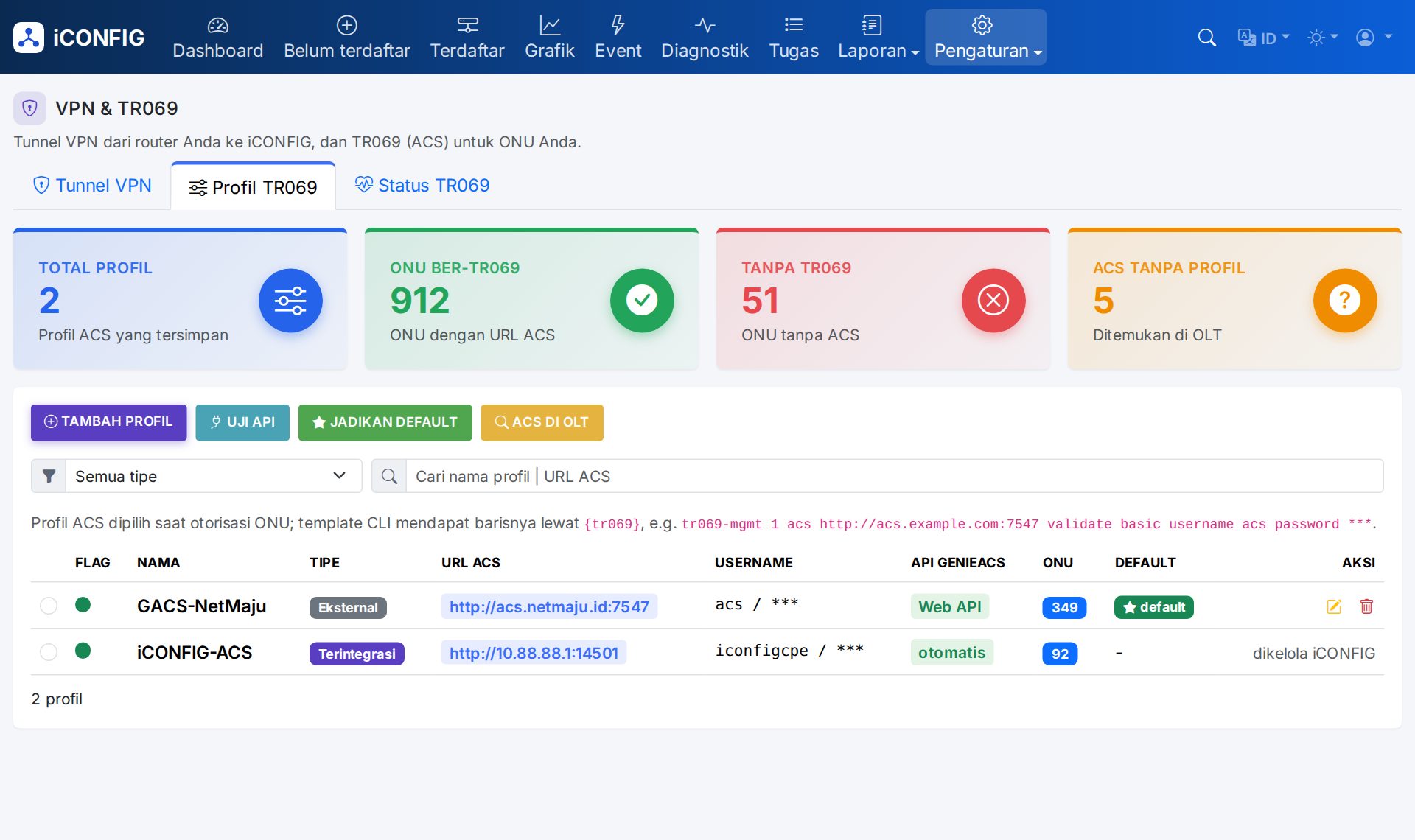The height and width of the screenshot is (840, 1415).
Task: Switch to the Status TR069 tab
Action: coord(422,185)
